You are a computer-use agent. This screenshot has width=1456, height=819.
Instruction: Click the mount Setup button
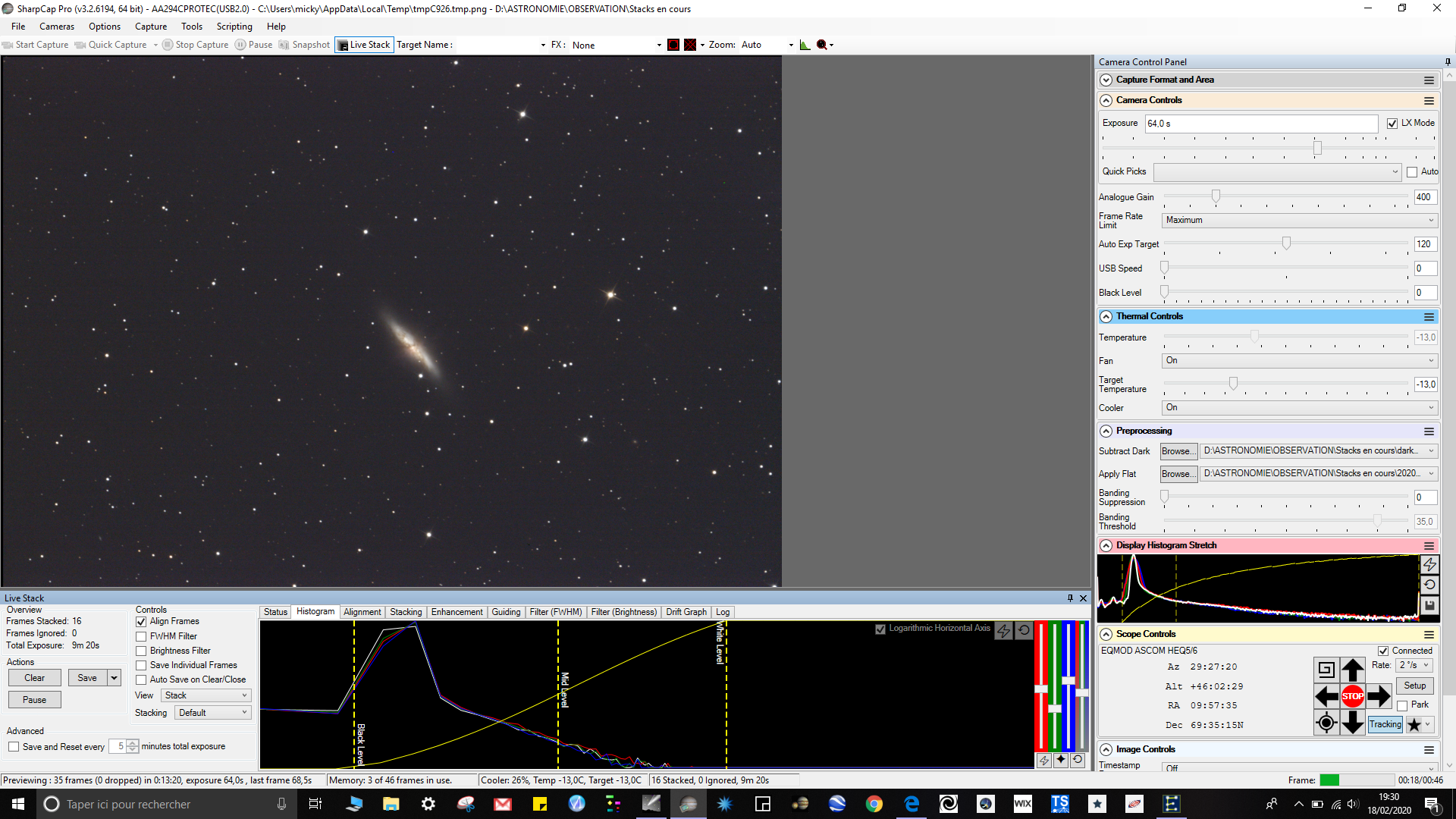pyautogui.click(x=1414, y=686)
